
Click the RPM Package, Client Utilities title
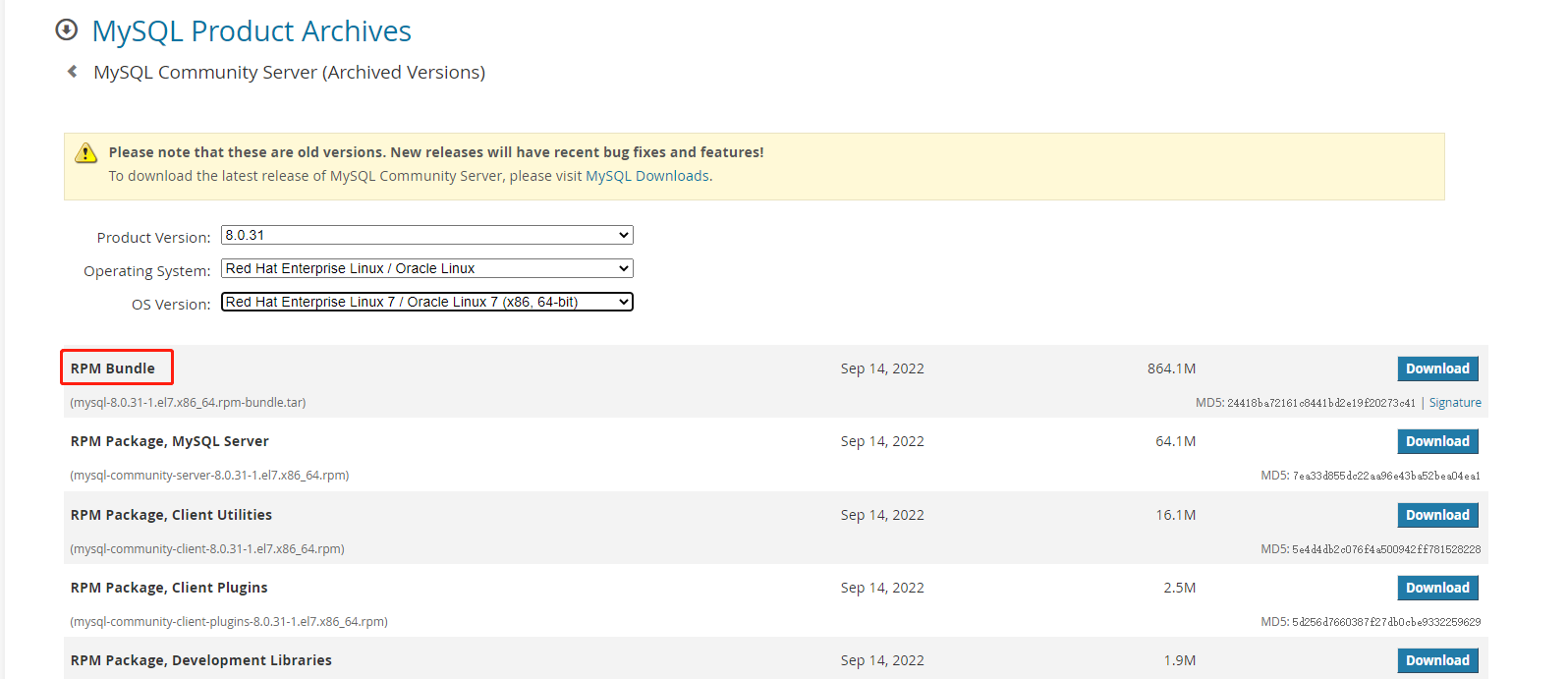click(x=171, y=515)
